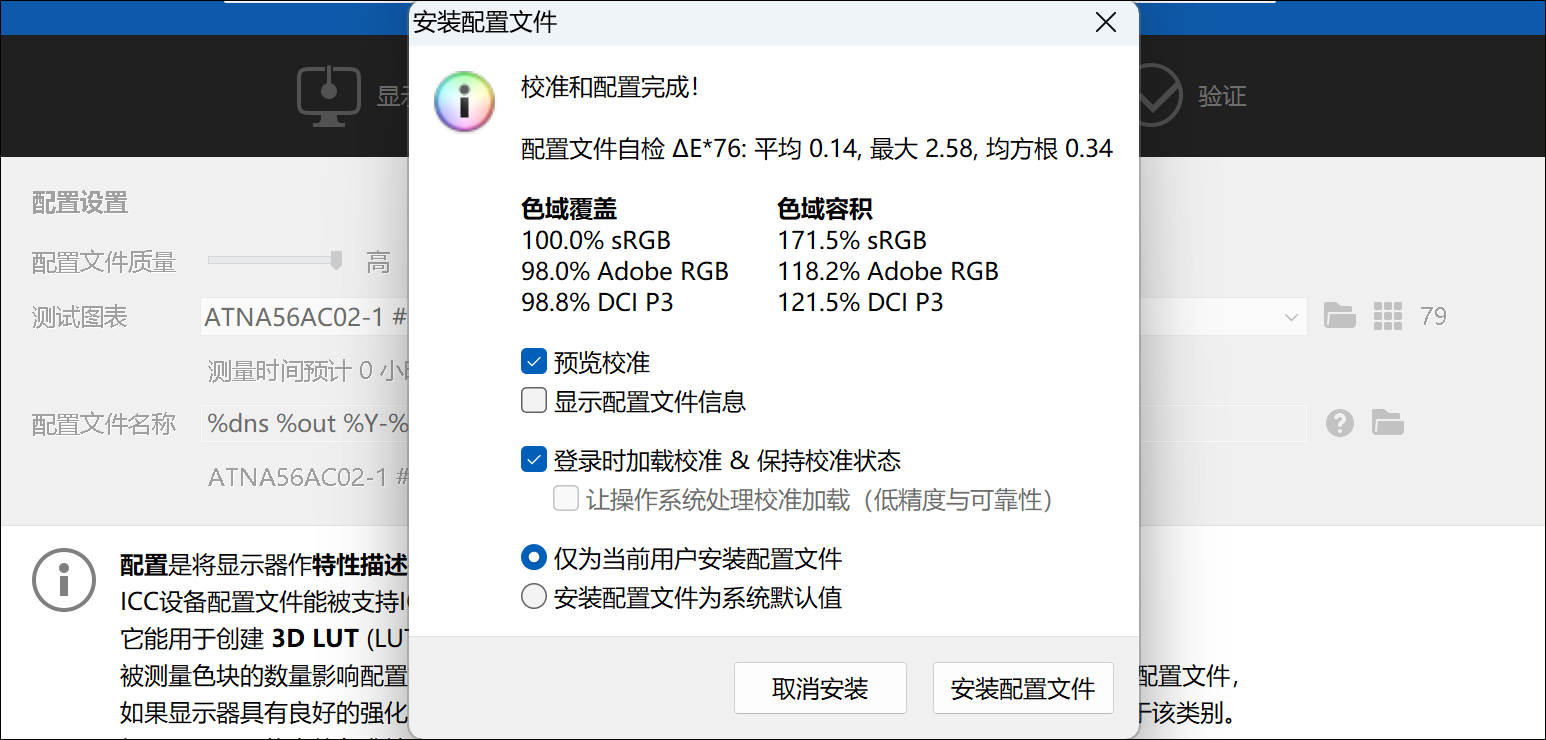Click the display monitor icon in top bar

click(x=329, y=96)
